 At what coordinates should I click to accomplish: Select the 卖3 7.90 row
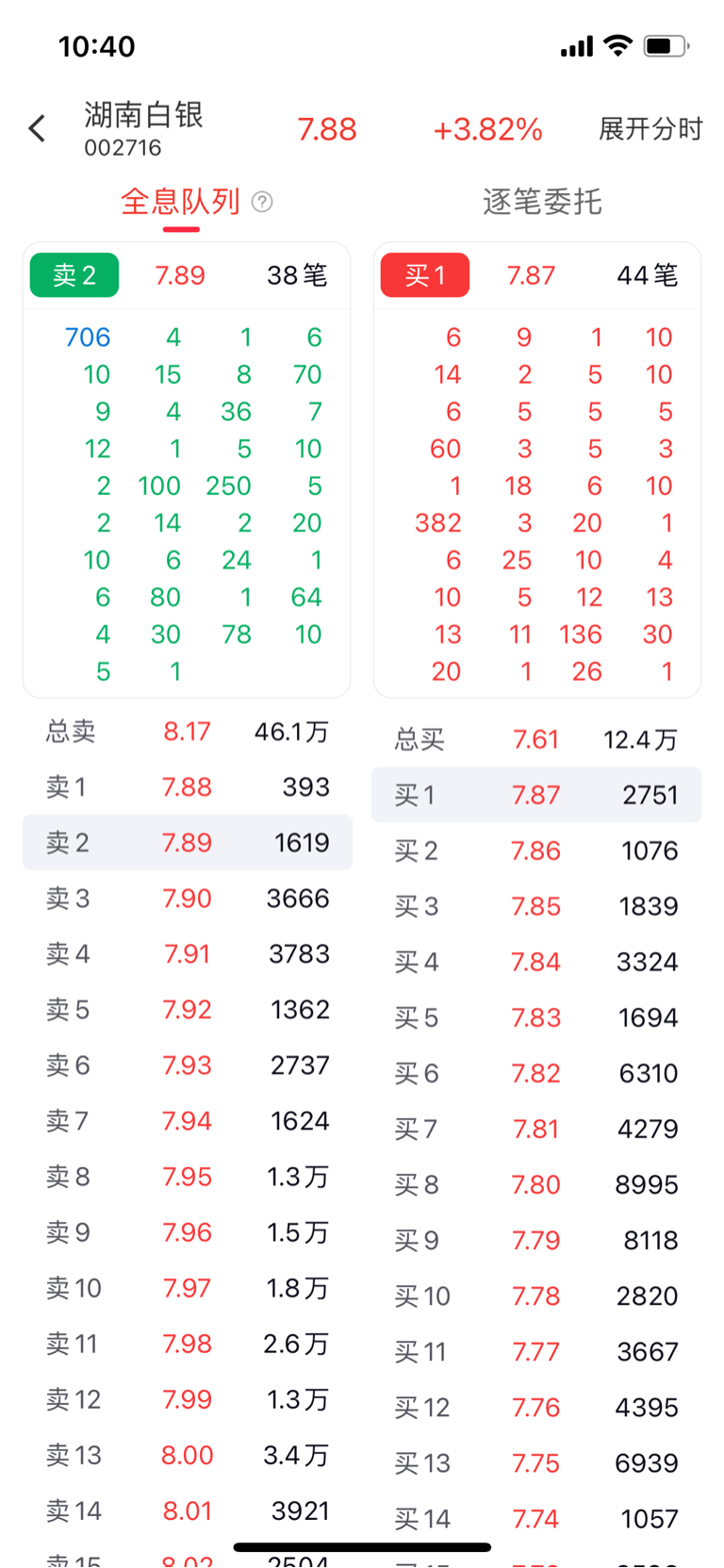click(188, 899)
